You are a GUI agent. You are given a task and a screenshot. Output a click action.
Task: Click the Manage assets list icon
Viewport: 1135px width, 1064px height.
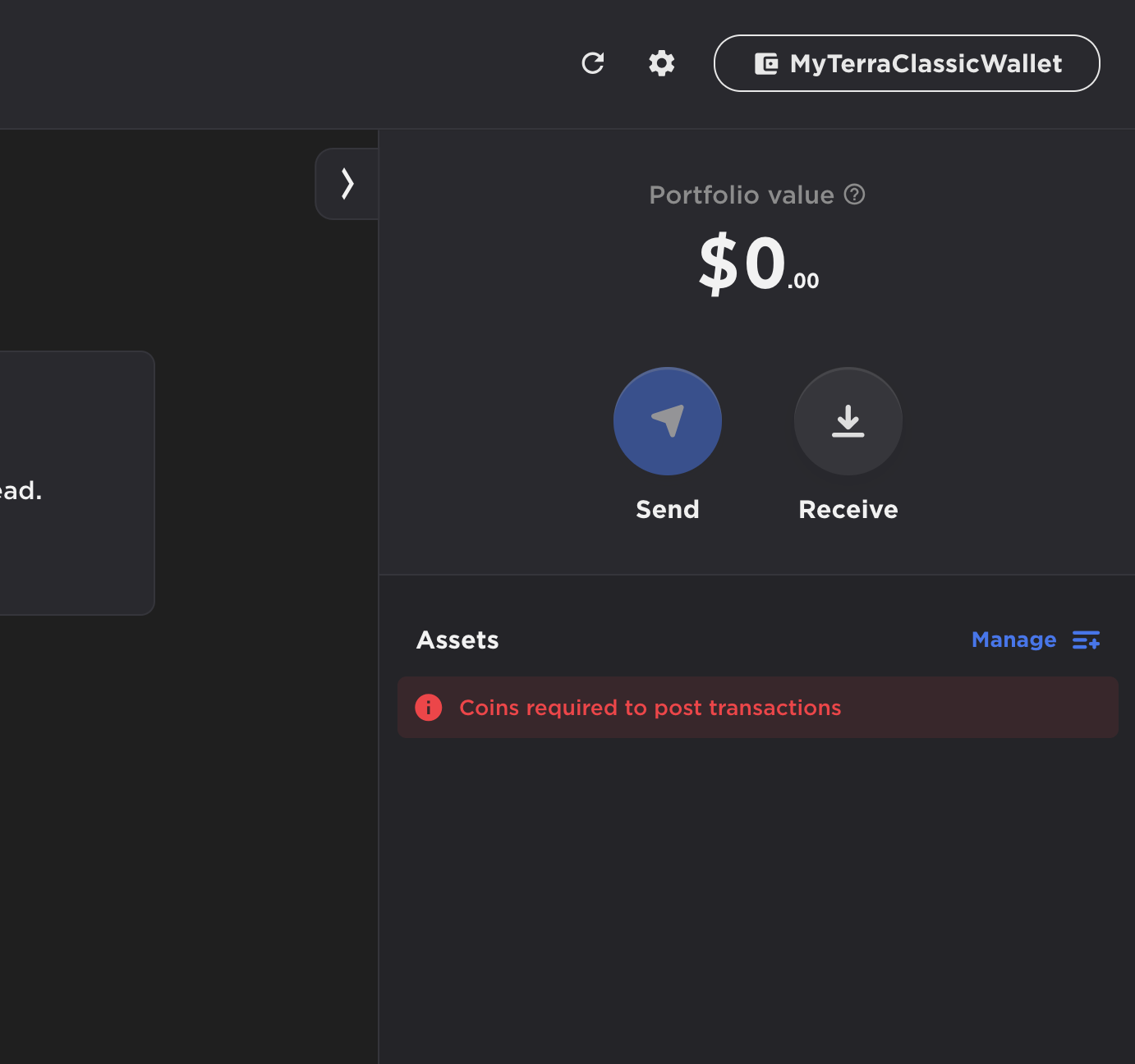pyautogui.click(x=1086, y=640)
